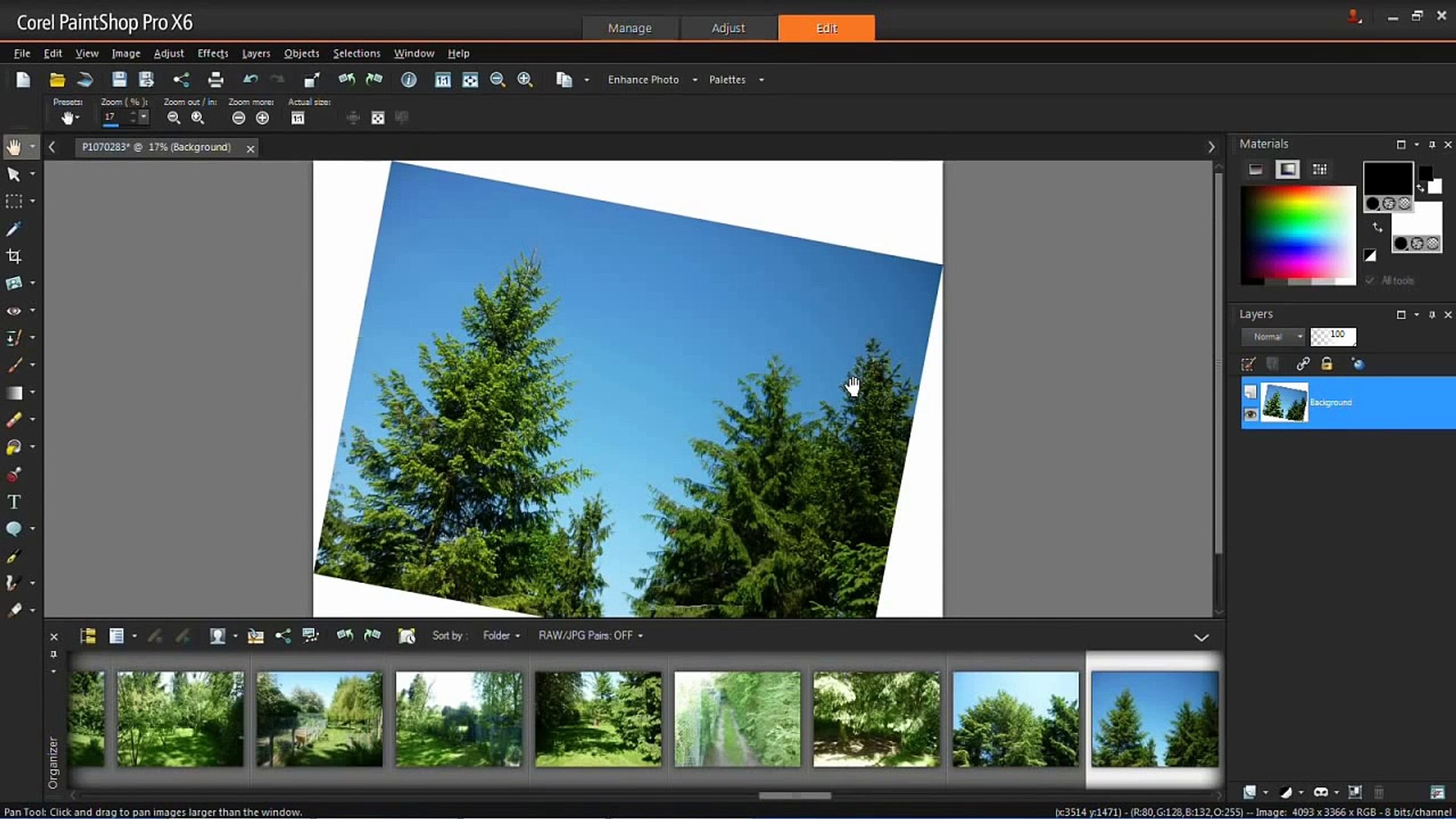Screen dimensions: 1456x819
Task: Switch to the Adjust tab
Action: [x=728, y=28]
